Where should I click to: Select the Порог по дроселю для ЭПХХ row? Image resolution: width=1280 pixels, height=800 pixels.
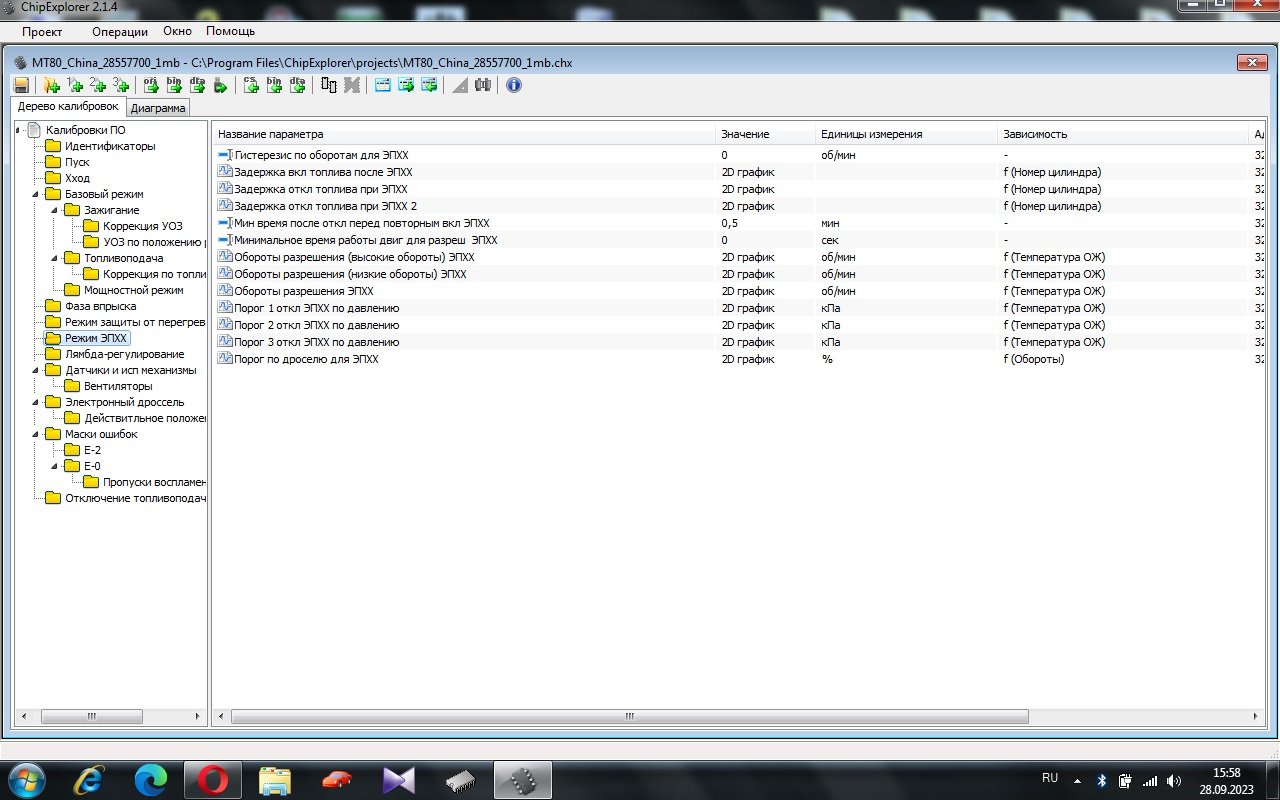point(306,359)
